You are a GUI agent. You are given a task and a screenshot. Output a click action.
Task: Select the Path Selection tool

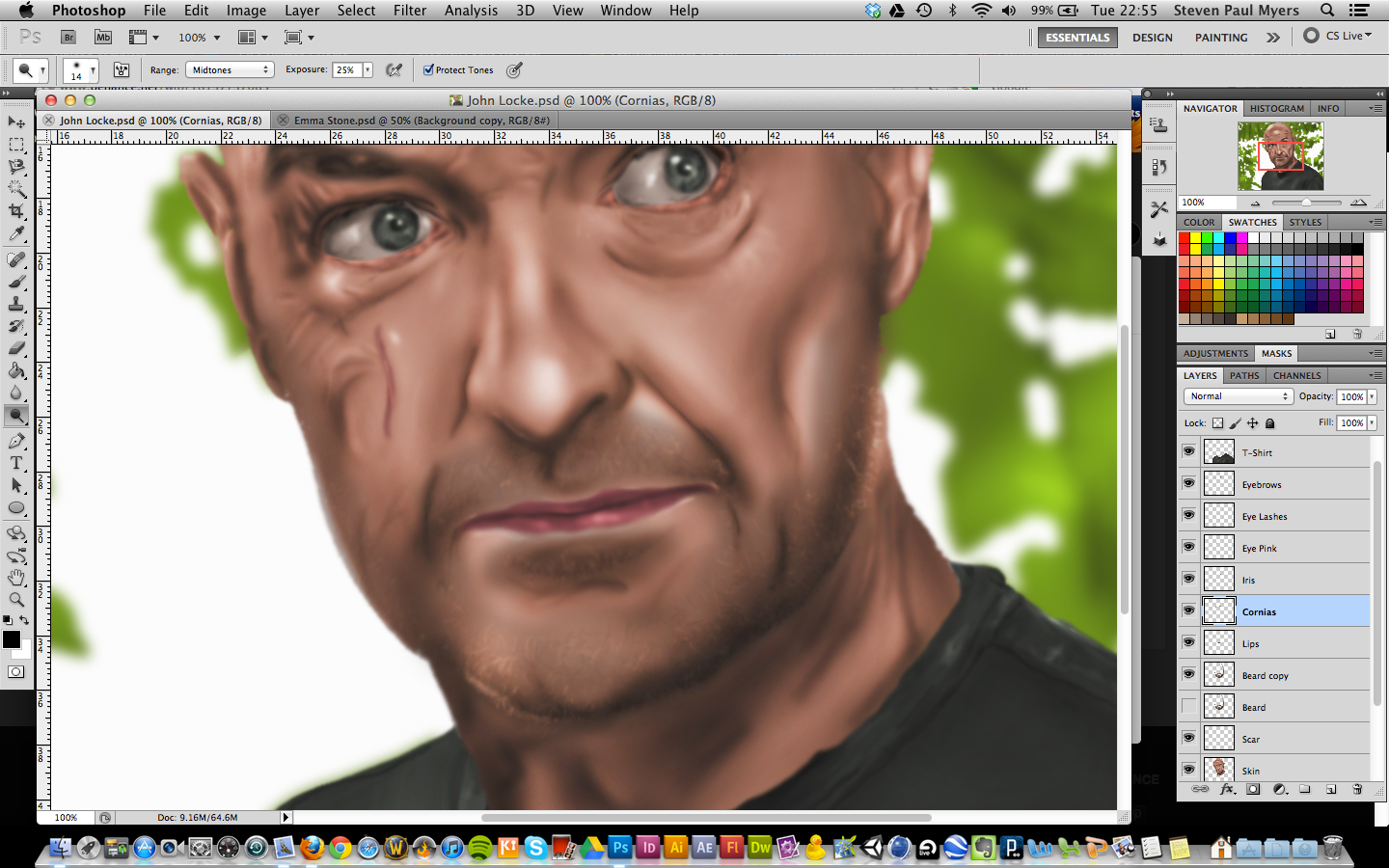[16, 485]
